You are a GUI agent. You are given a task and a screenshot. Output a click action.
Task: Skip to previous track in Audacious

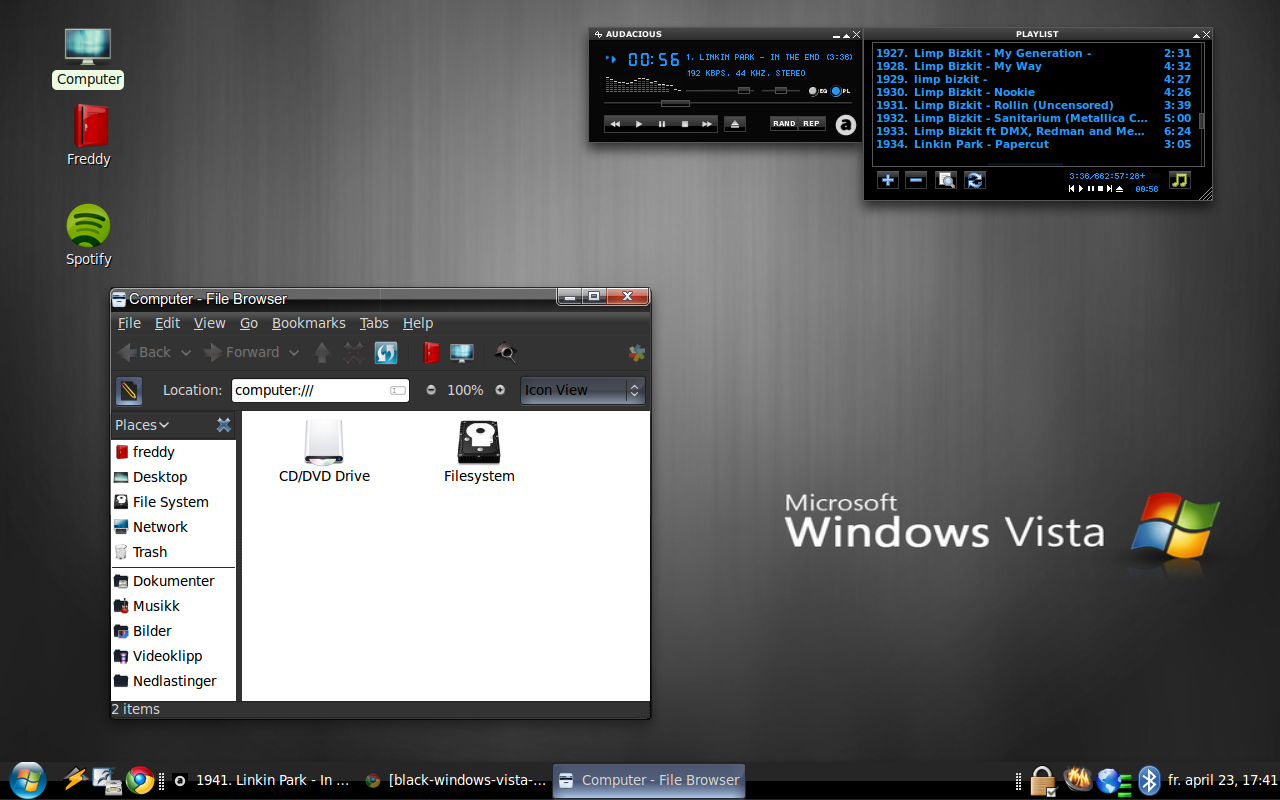click(615, 124)
